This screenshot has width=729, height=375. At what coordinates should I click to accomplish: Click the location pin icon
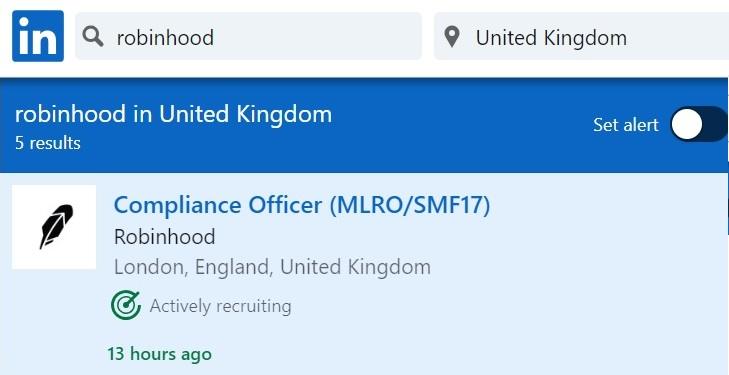coord(451,37)
